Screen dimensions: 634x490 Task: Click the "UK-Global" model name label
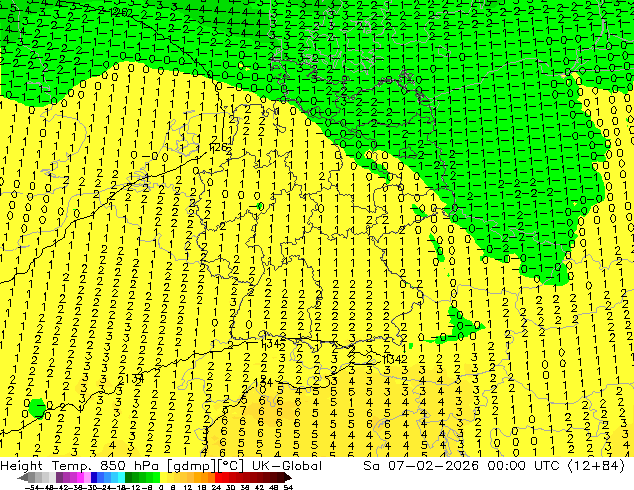click(287, 466)
